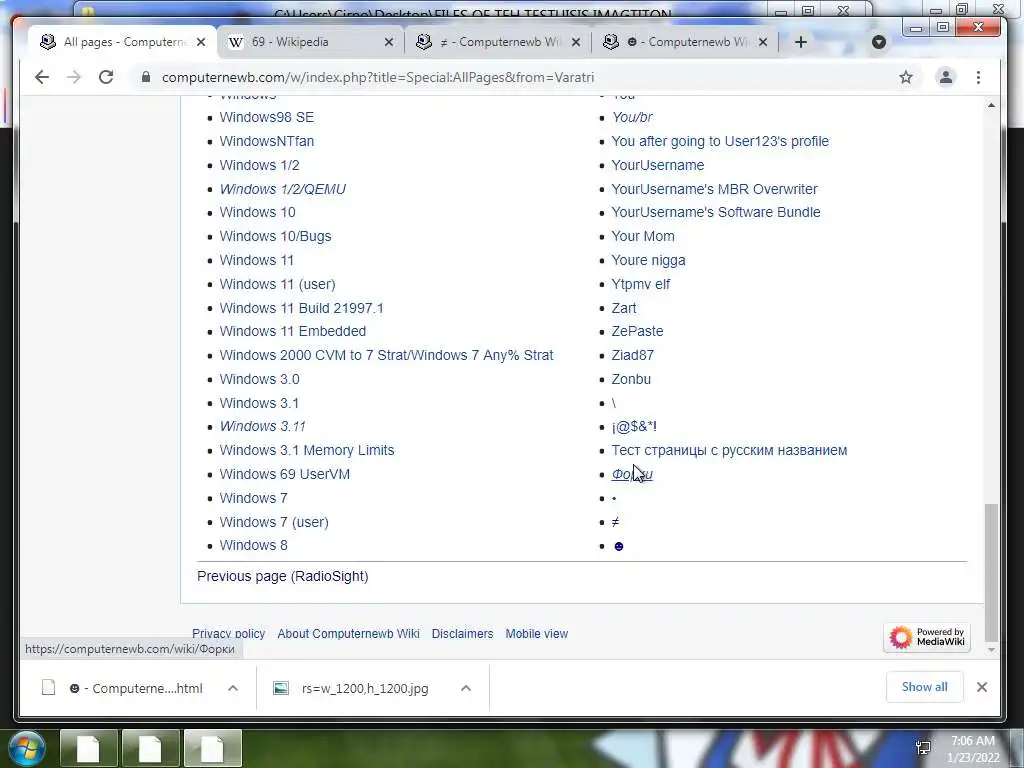Open the ☻ smiley page link

(x=618, y=546)
